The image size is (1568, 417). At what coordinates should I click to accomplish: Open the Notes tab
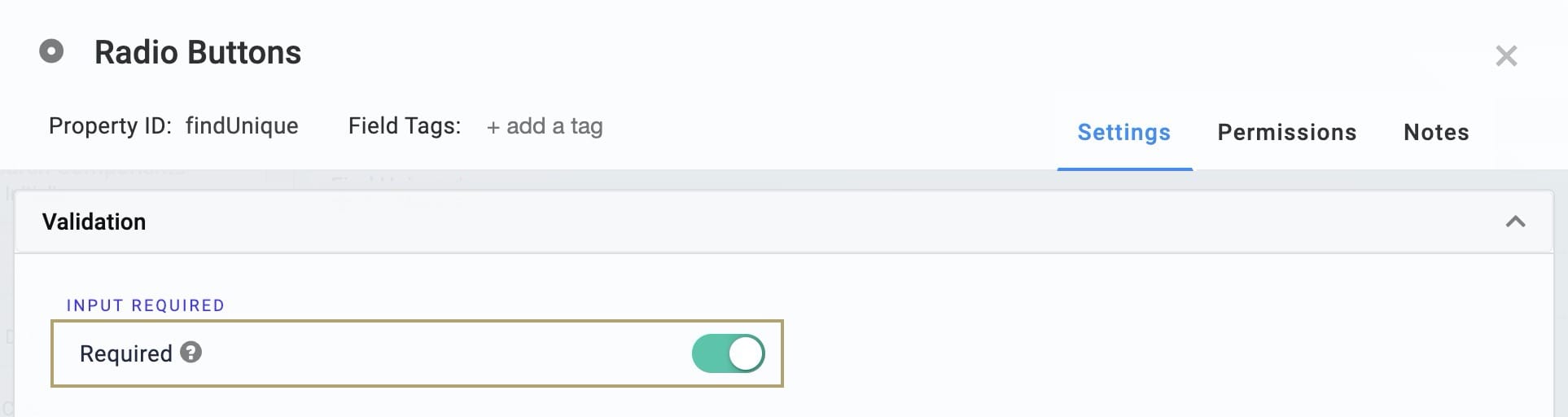(x=1436, y=132)
